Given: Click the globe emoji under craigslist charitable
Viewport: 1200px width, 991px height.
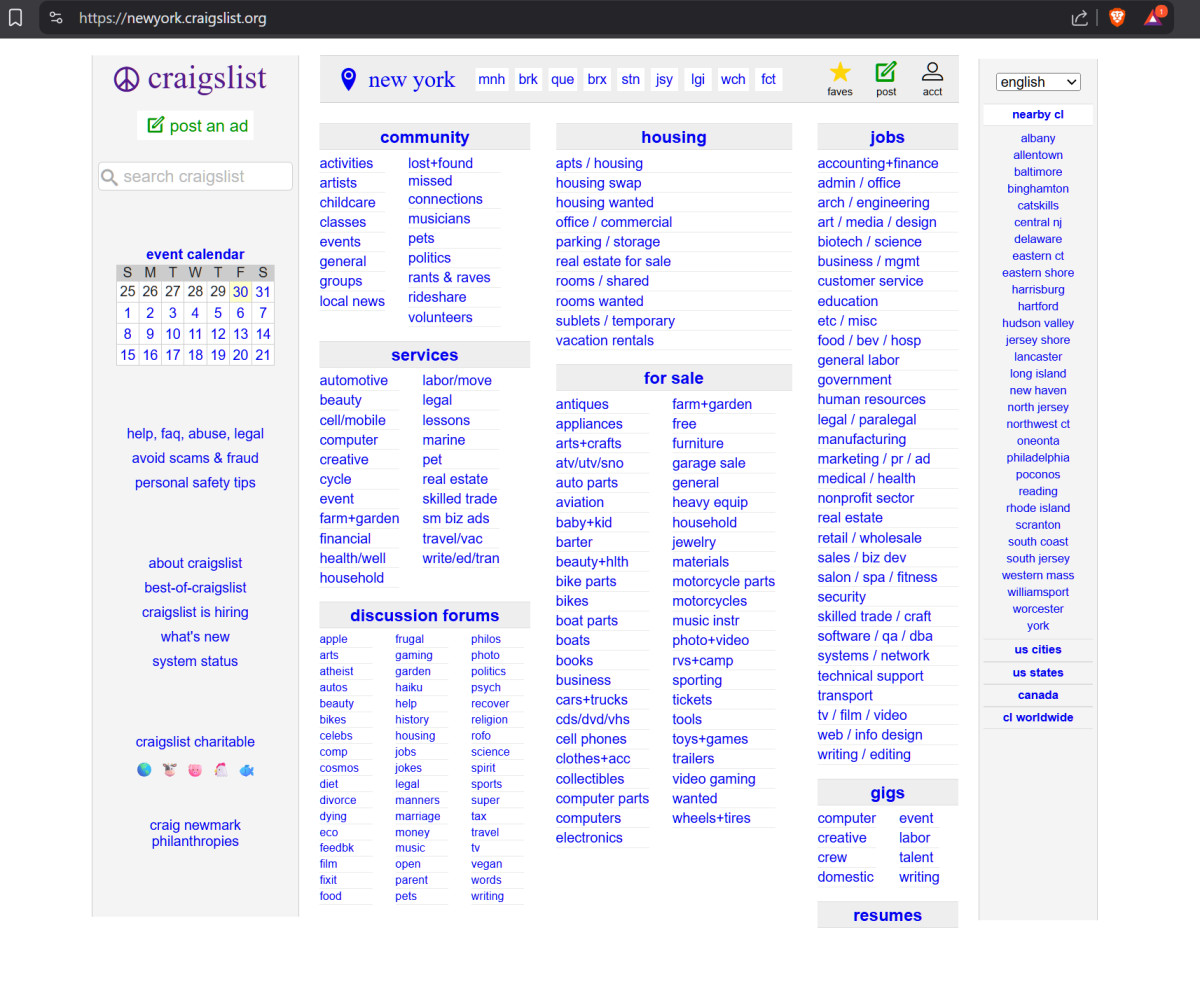Looking at the screenshot, I should pos(144,770).
